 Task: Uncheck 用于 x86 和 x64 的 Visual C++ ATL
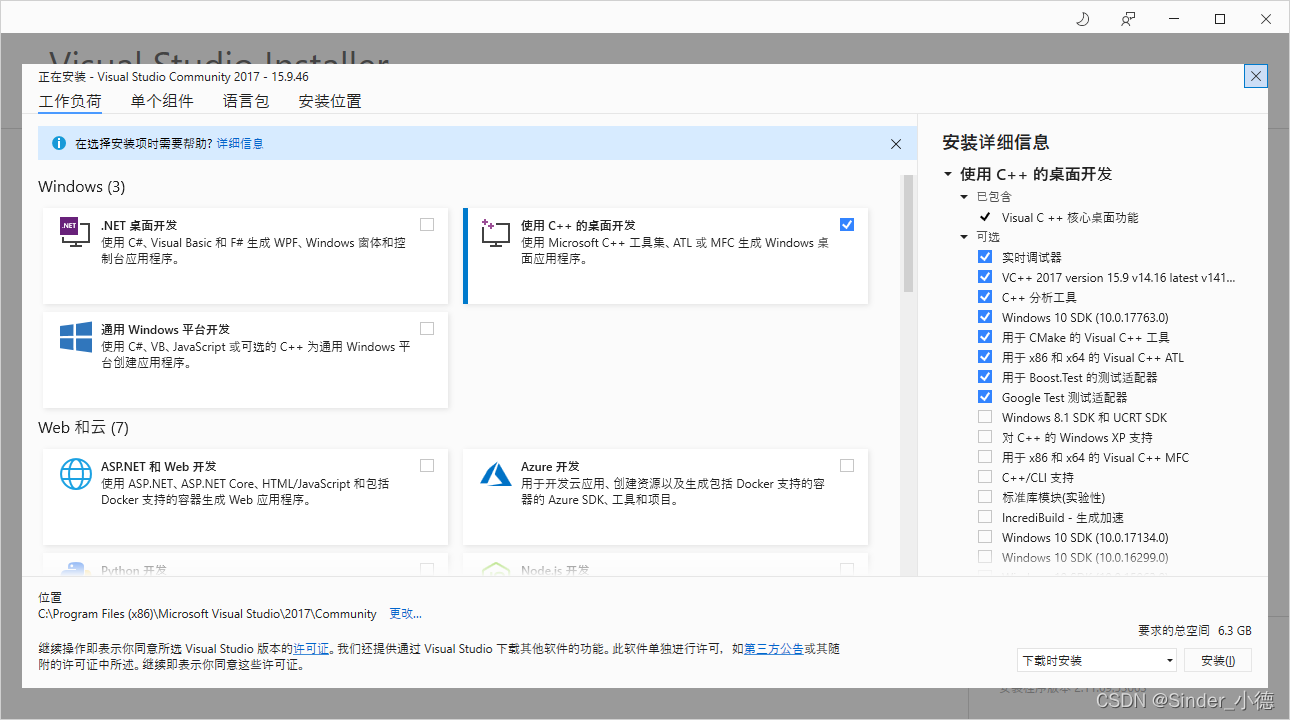point(985,357)
